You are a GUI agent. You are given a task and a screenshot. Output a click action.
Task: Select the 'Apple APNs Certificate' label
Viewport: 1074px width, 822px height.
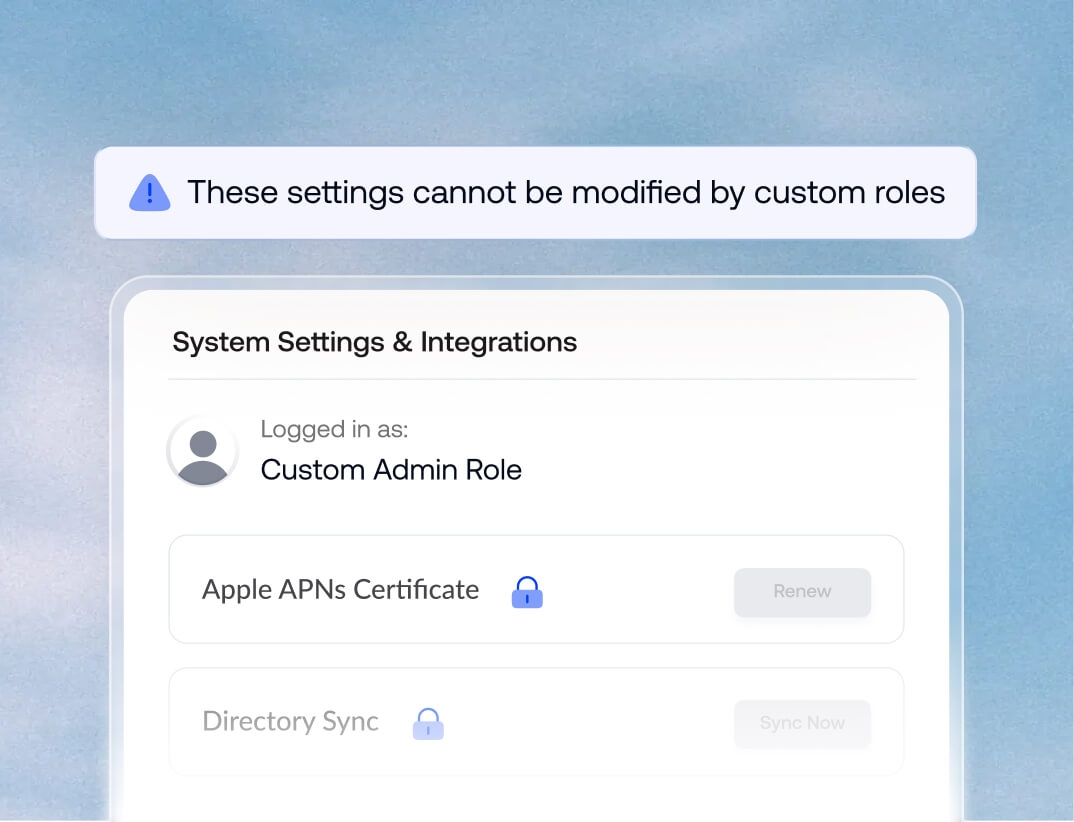coord(340,590)
